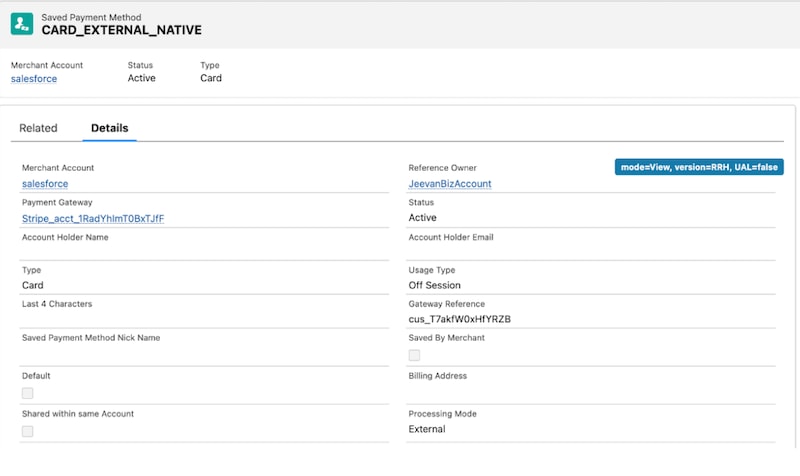Toggle the Shared within same Account checkbox
The height and width of the screenshot is (476, 800).
tap(28, 431)
